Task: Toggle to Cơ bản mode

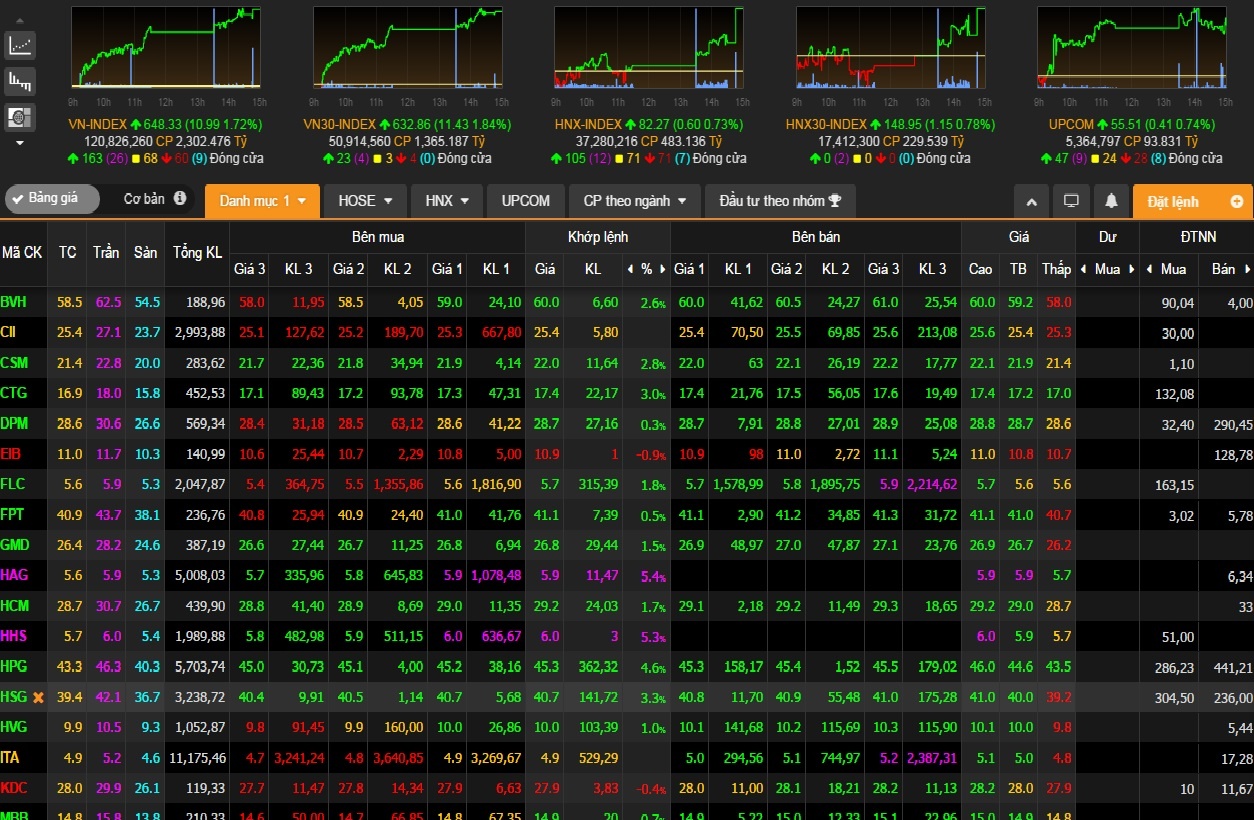Action: 144,199
